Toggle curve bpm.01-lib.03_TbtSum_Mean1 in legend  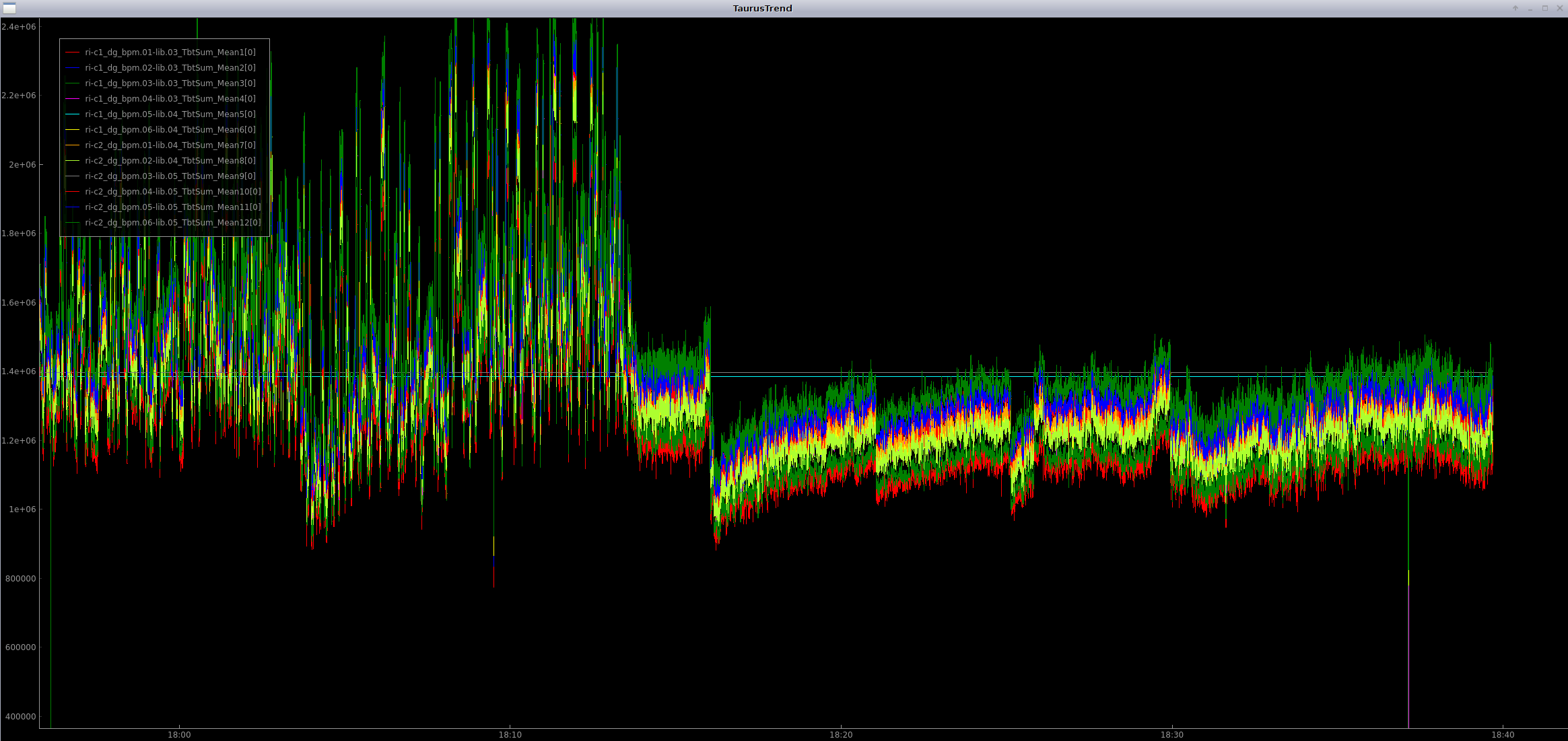click(170, 52)
